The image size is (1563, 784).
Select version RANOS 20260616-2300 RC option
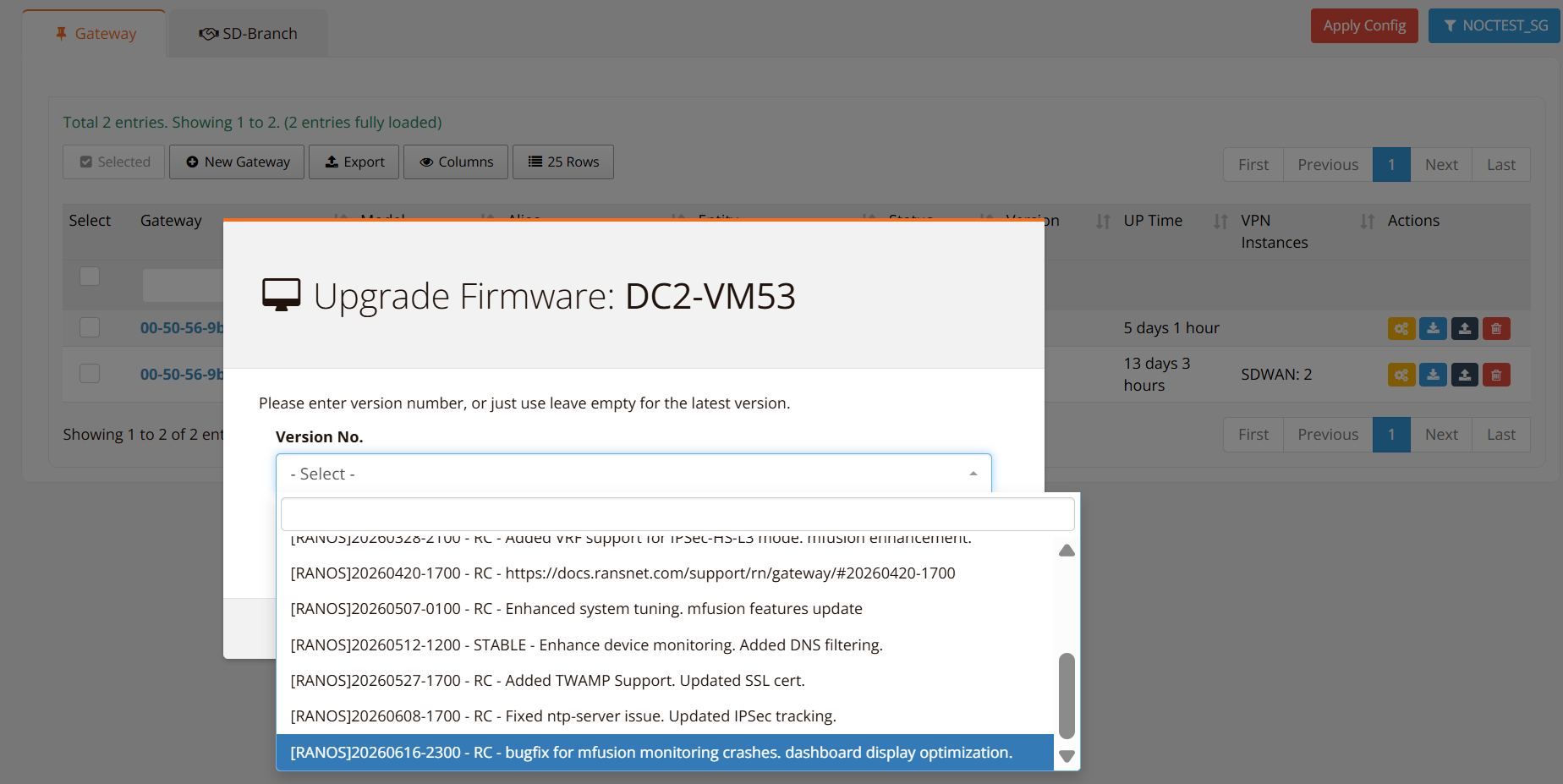point(665,753)
